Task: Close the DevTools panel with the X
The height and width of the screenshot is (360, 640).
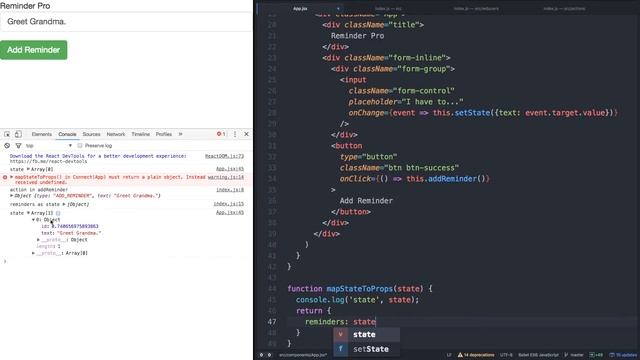Action: point(246,134)
